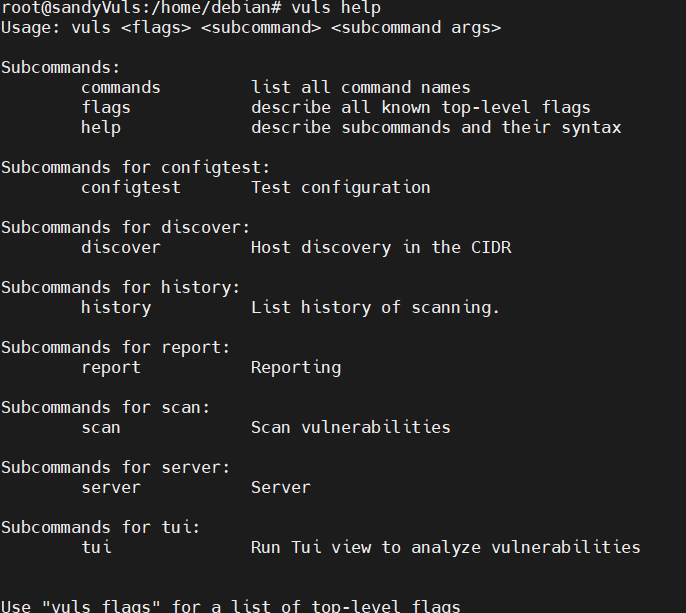This screenshot has width=686, height=613.
Task: Click 'List history of scanning.' description
Action: tap(375, 307)
